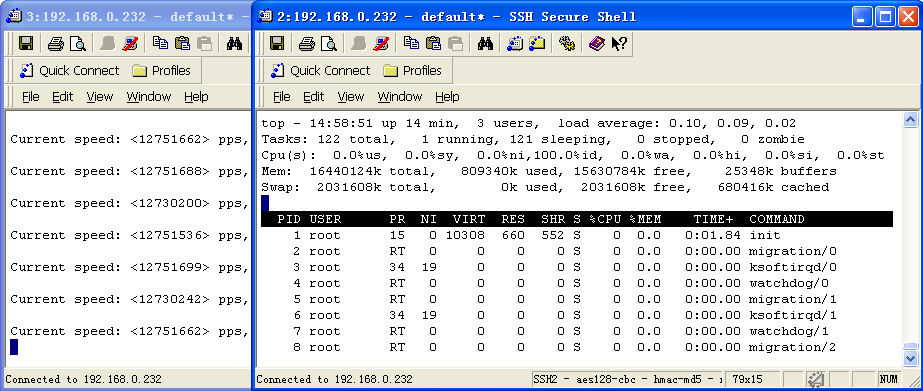The image size is (923, 391).
Task: Click Print icon in window 3 toolbar
Action: pyautogui.click(x=56, y=43)
